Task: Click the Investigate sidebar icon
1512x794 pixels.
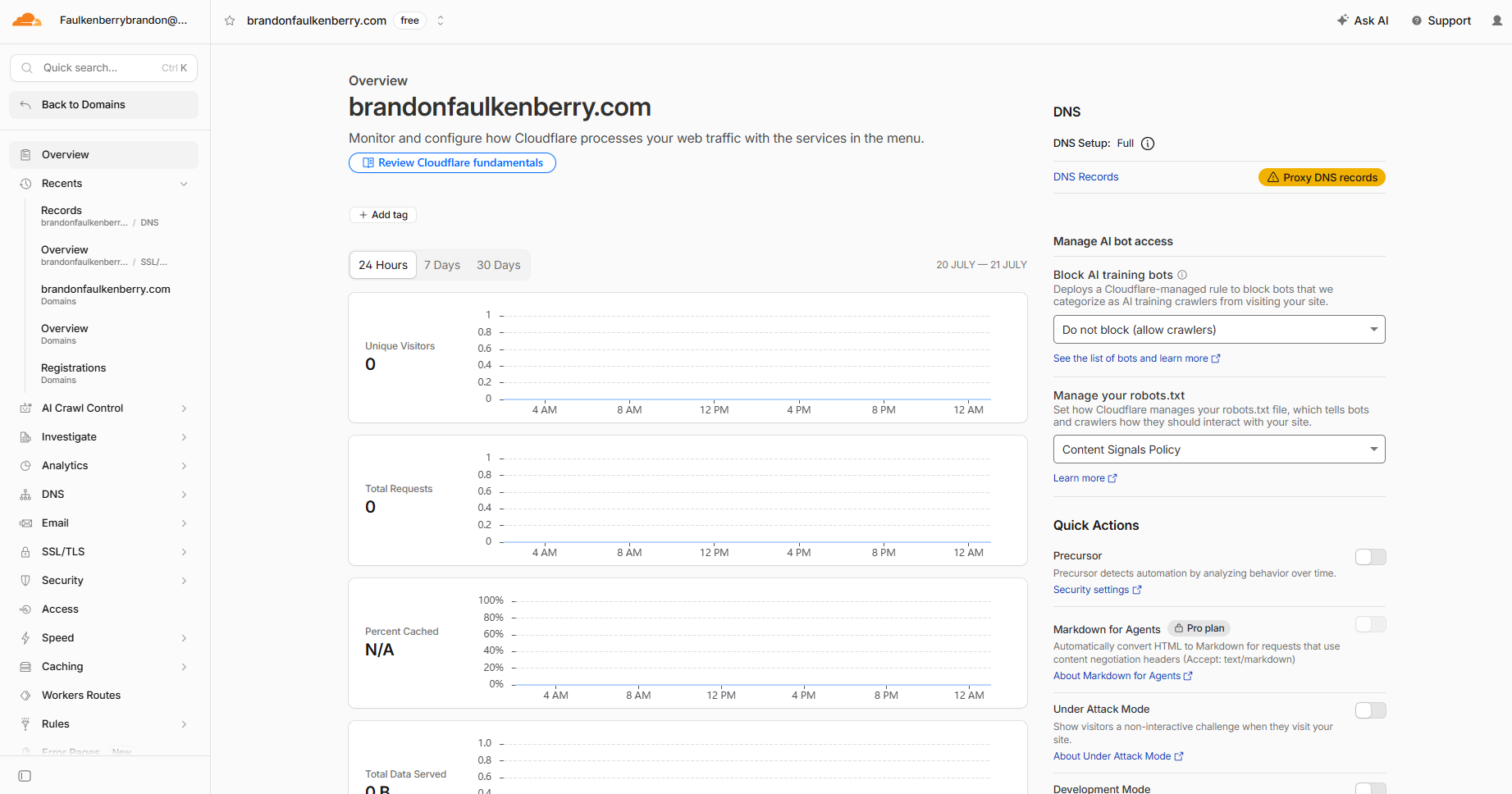Action: pyautogui.click(x=25, y=437)
